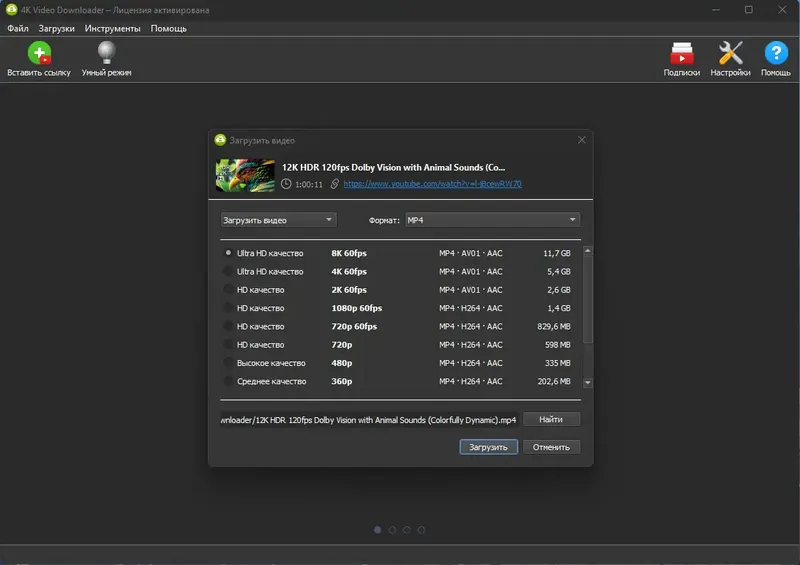The width and height of the screenshot is (800, 565).
Task: Click the 5,4 GB size value
Action: [x=559, y=272]
